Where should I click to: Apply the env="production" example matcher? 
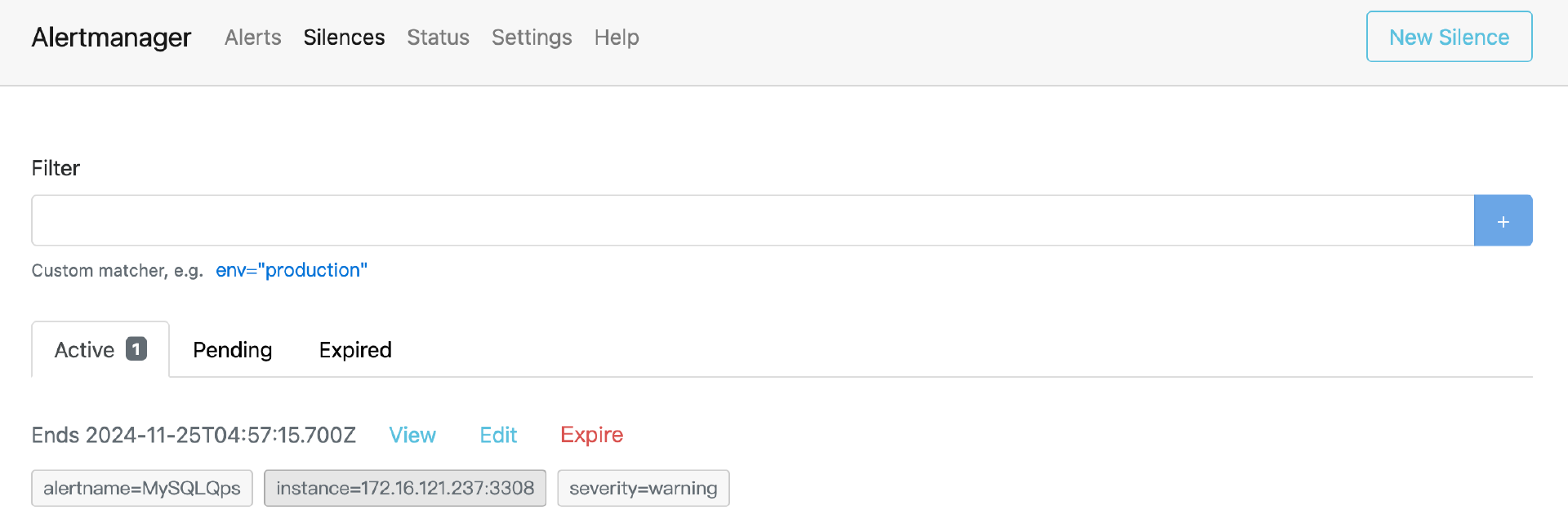click(x=292, y=270)
